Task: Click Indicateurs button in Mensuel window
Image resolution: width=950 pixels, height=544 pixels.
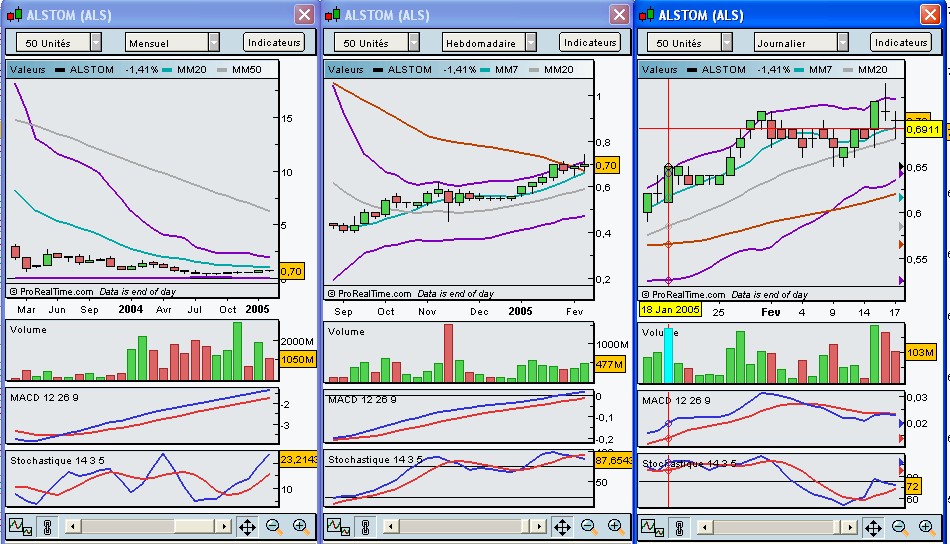Action: point(274,42)
